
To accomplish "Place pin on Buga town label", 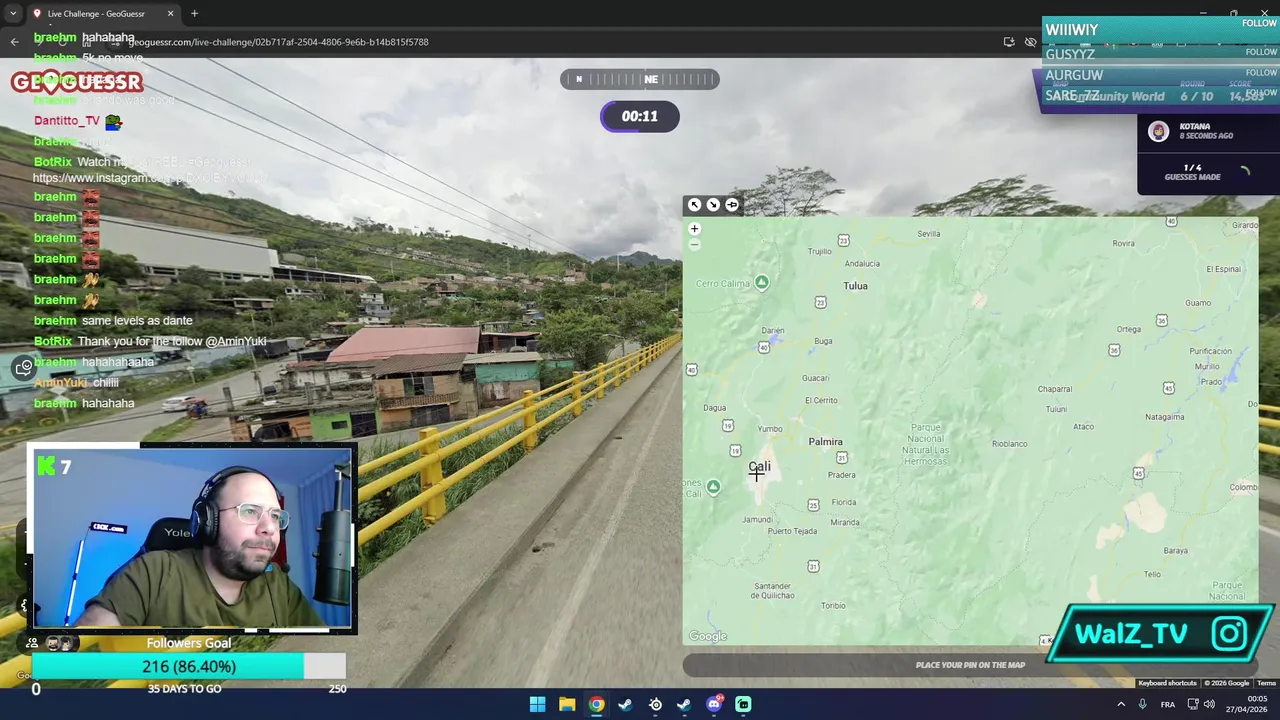I will coord(823,341).
